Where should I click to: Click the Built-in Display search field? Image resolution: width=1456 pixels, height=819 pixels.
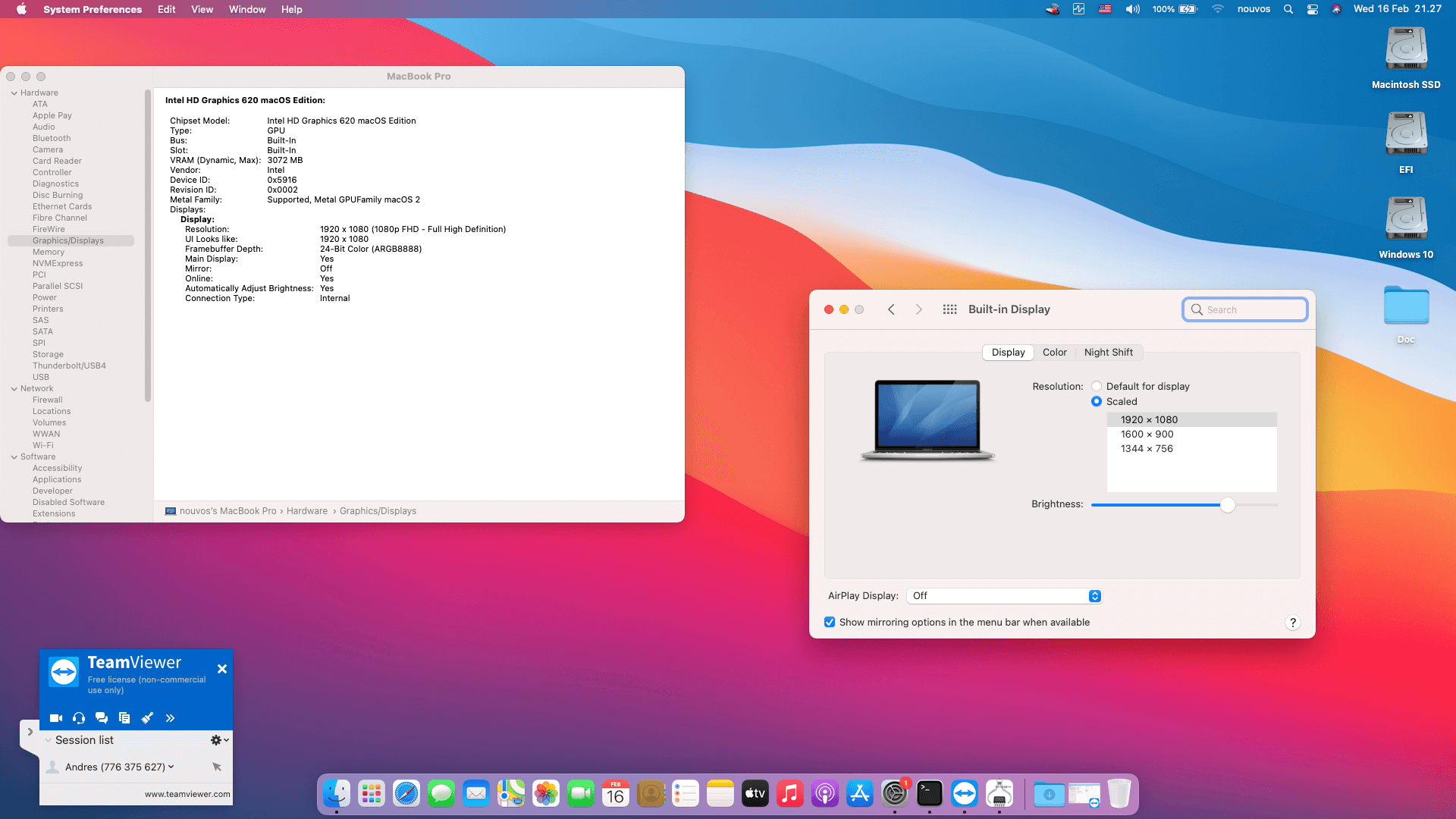click(1244, 309)
